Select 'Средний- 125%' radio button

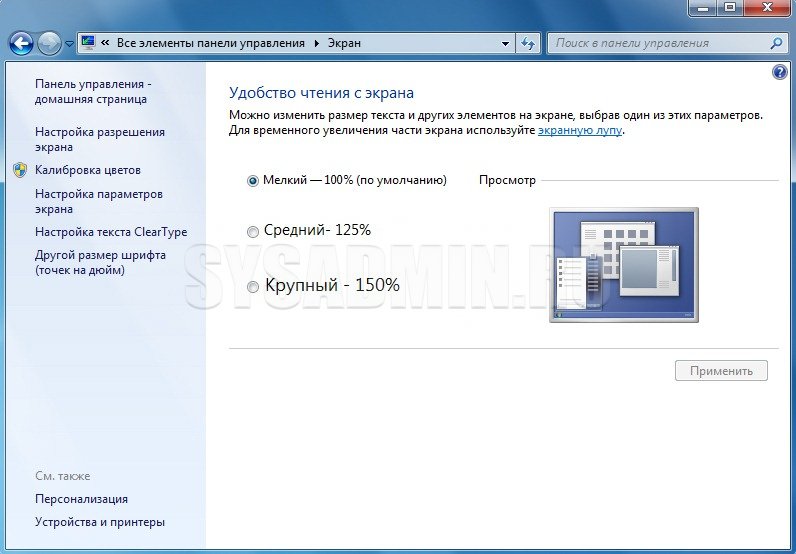252,232
